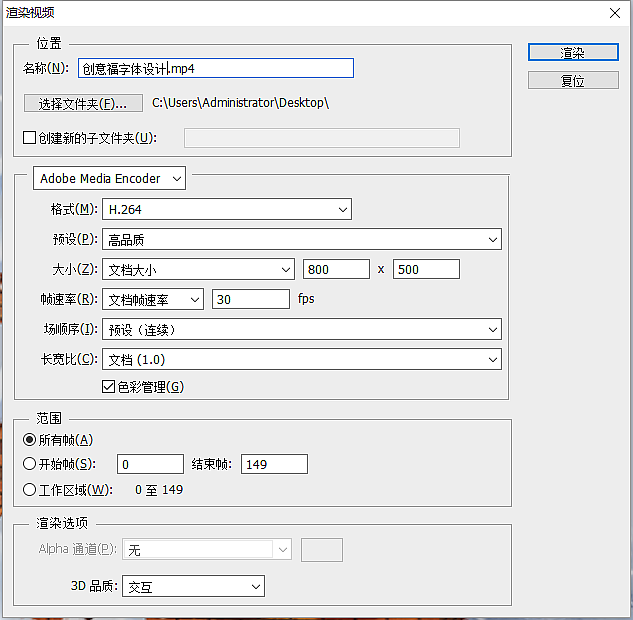Click the 名称 file name field
633x620 pixels.
tap(216, 68)
